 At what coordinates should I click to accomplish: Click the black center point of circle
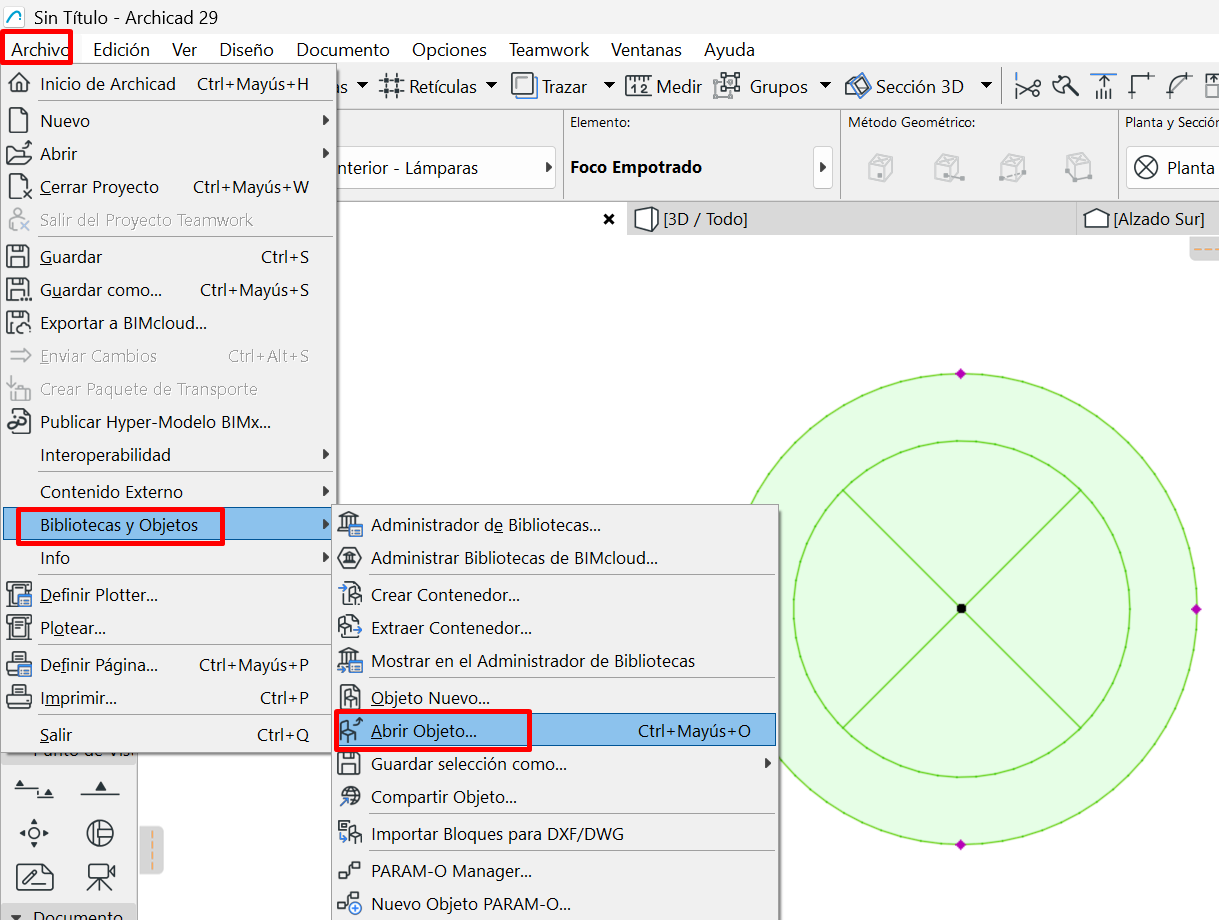[x=961, y=608]
